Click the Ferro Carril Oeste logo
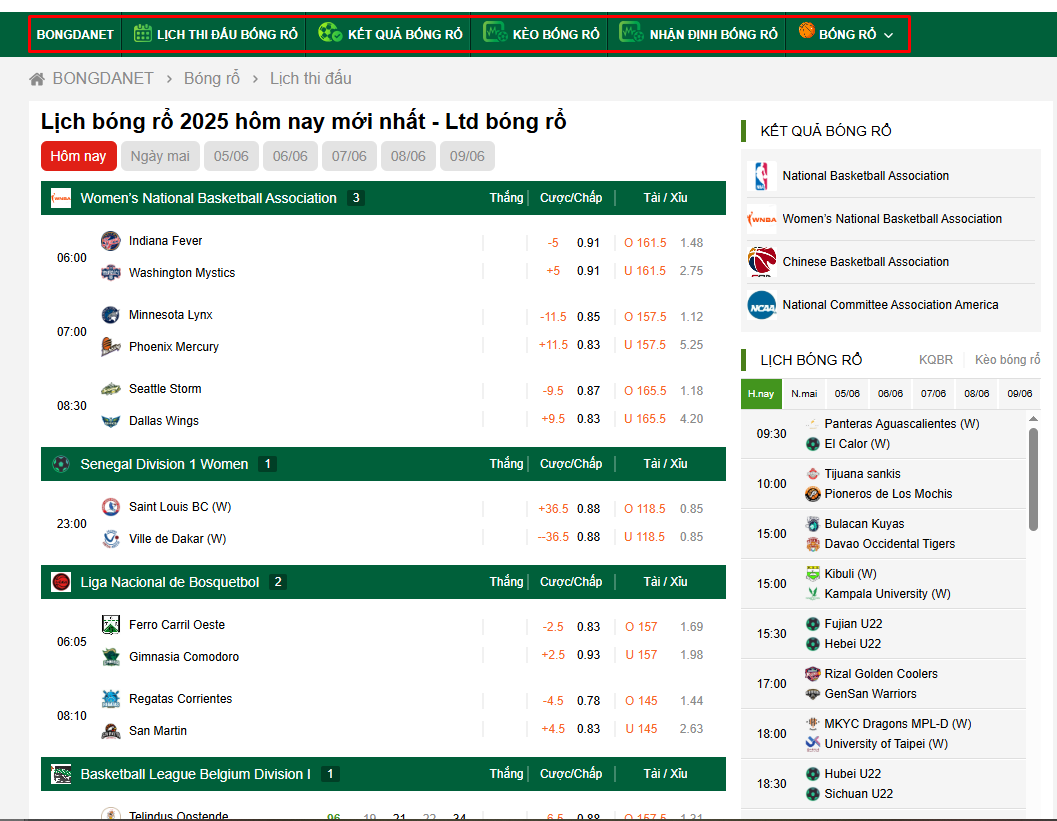Image resolution: width=1057 pixels, height=821 pixels. coord(111,625)
